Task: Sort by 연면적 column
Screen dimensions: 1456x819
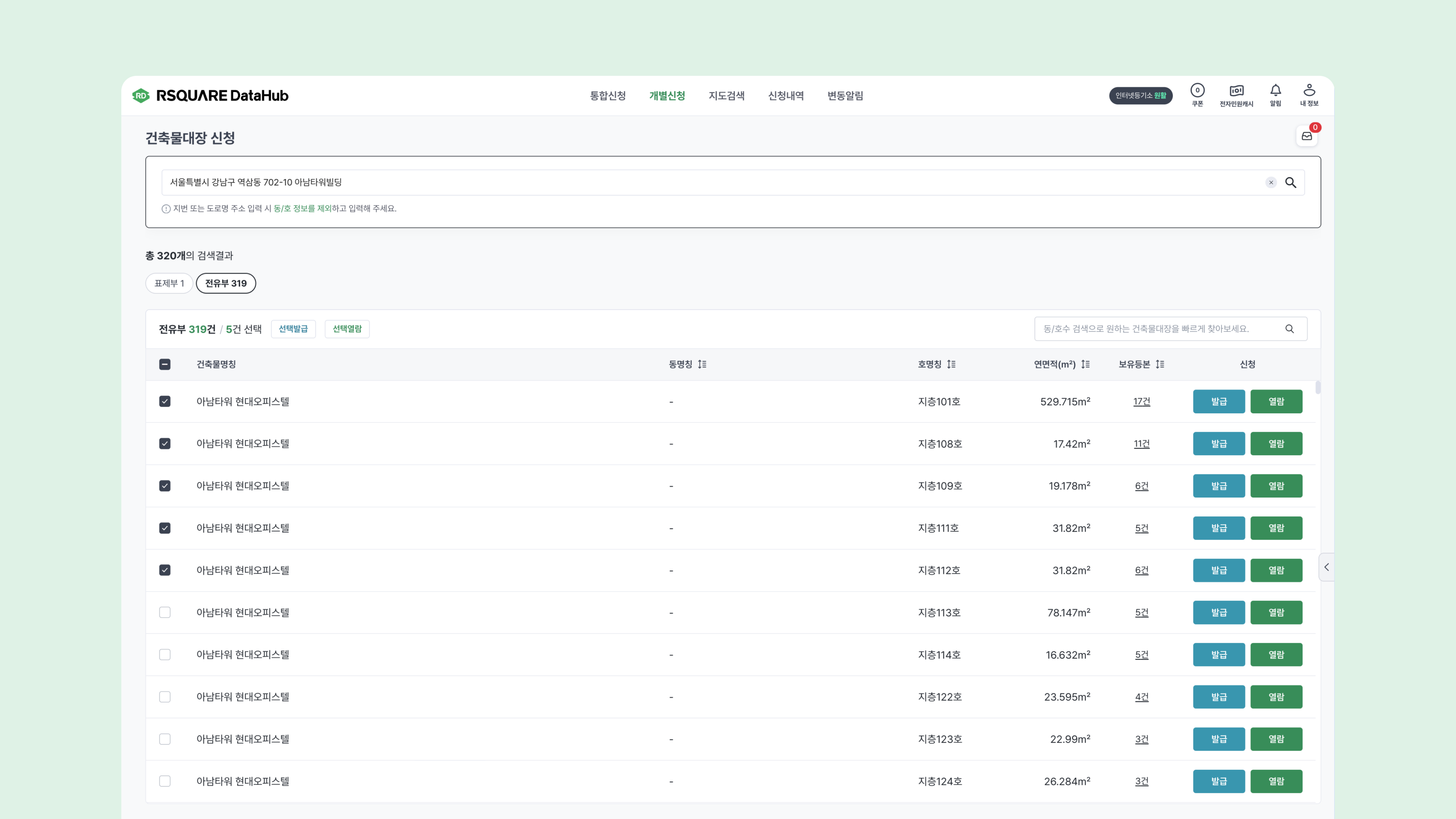Action: pyautogui.click(x=1085, y=364)
